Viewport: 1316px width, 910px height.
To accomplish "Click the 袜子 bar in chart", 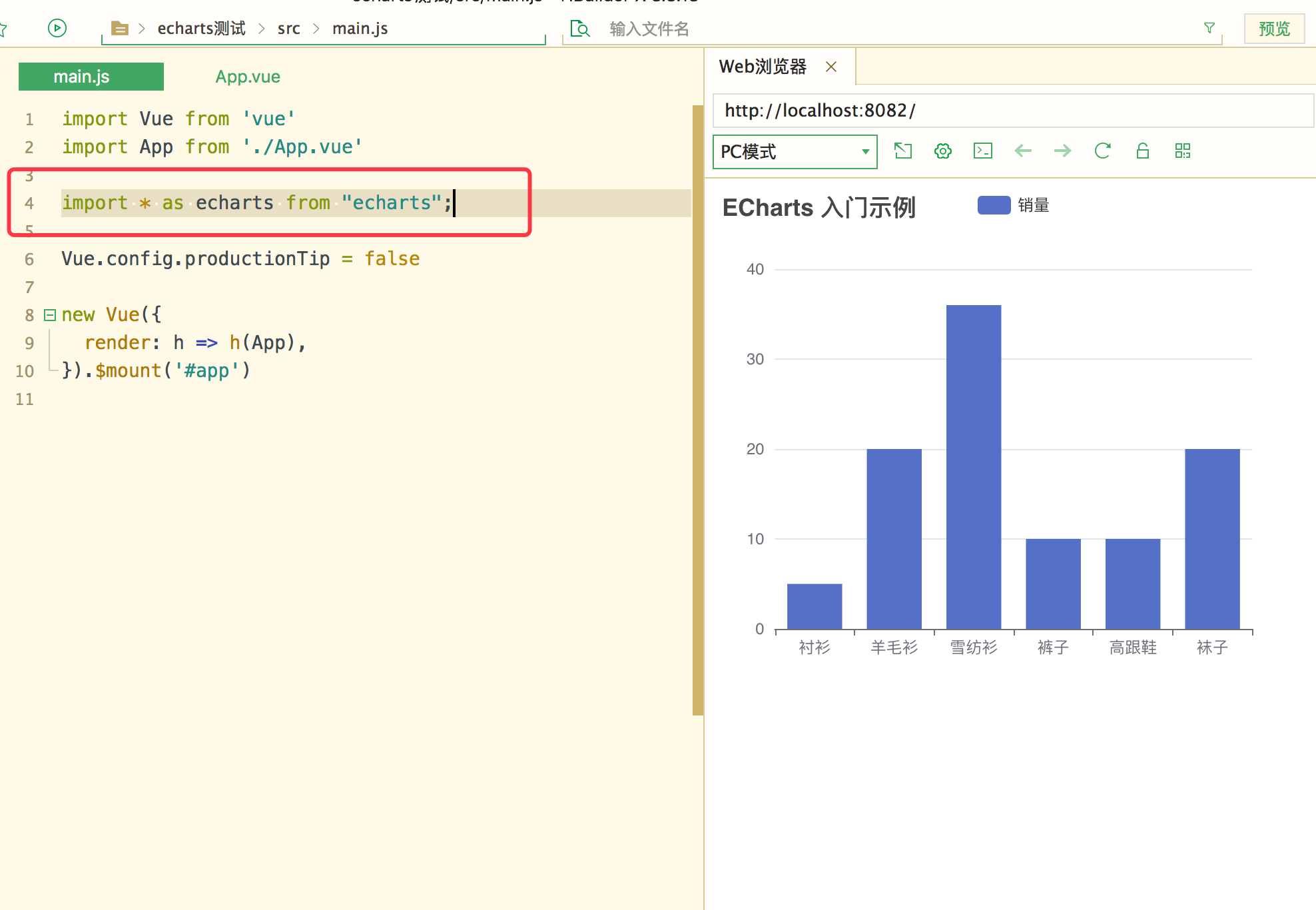I will pos(1212,539).
